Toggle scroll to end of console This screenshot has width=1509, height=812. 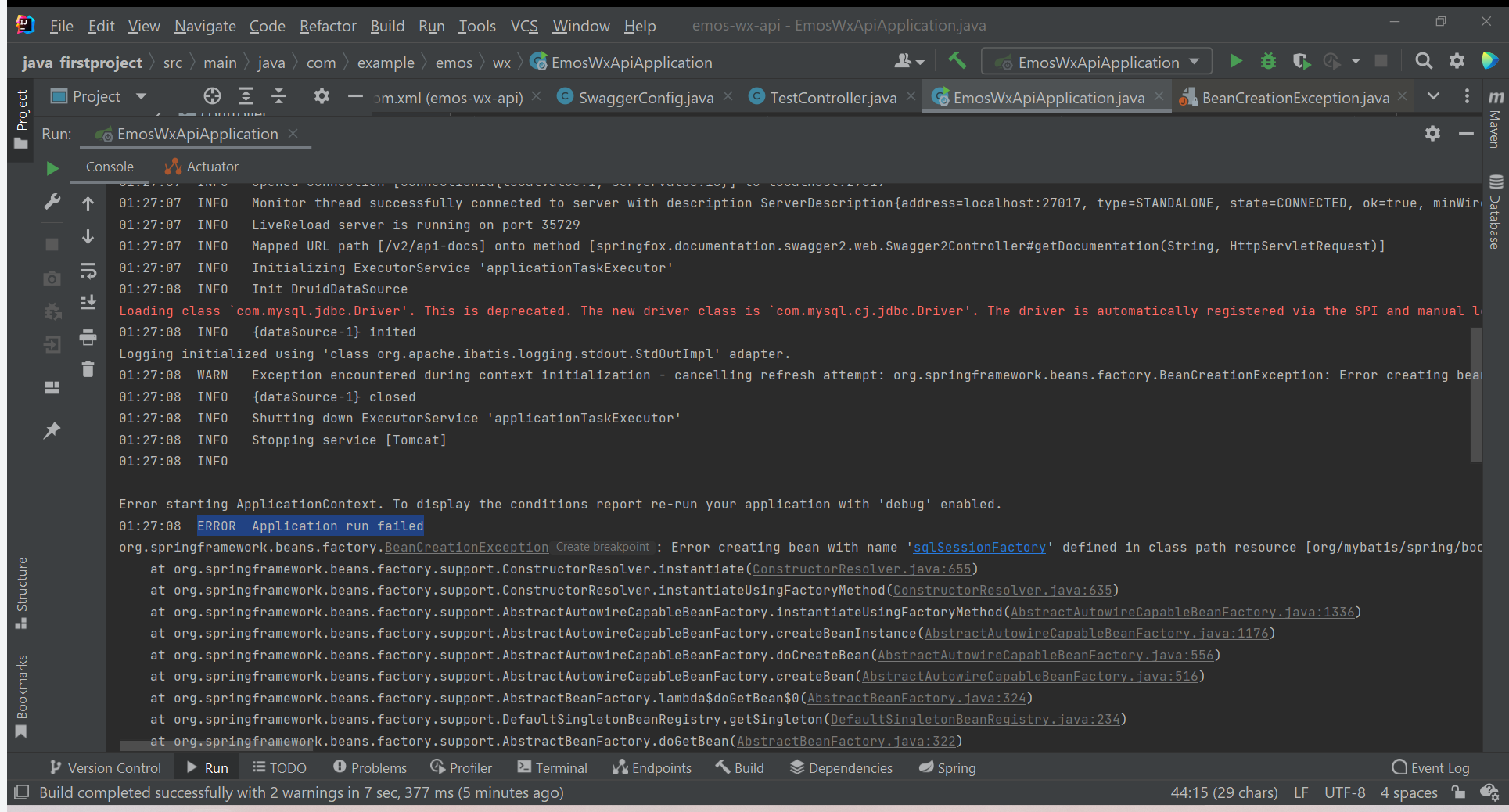point(88,303)
